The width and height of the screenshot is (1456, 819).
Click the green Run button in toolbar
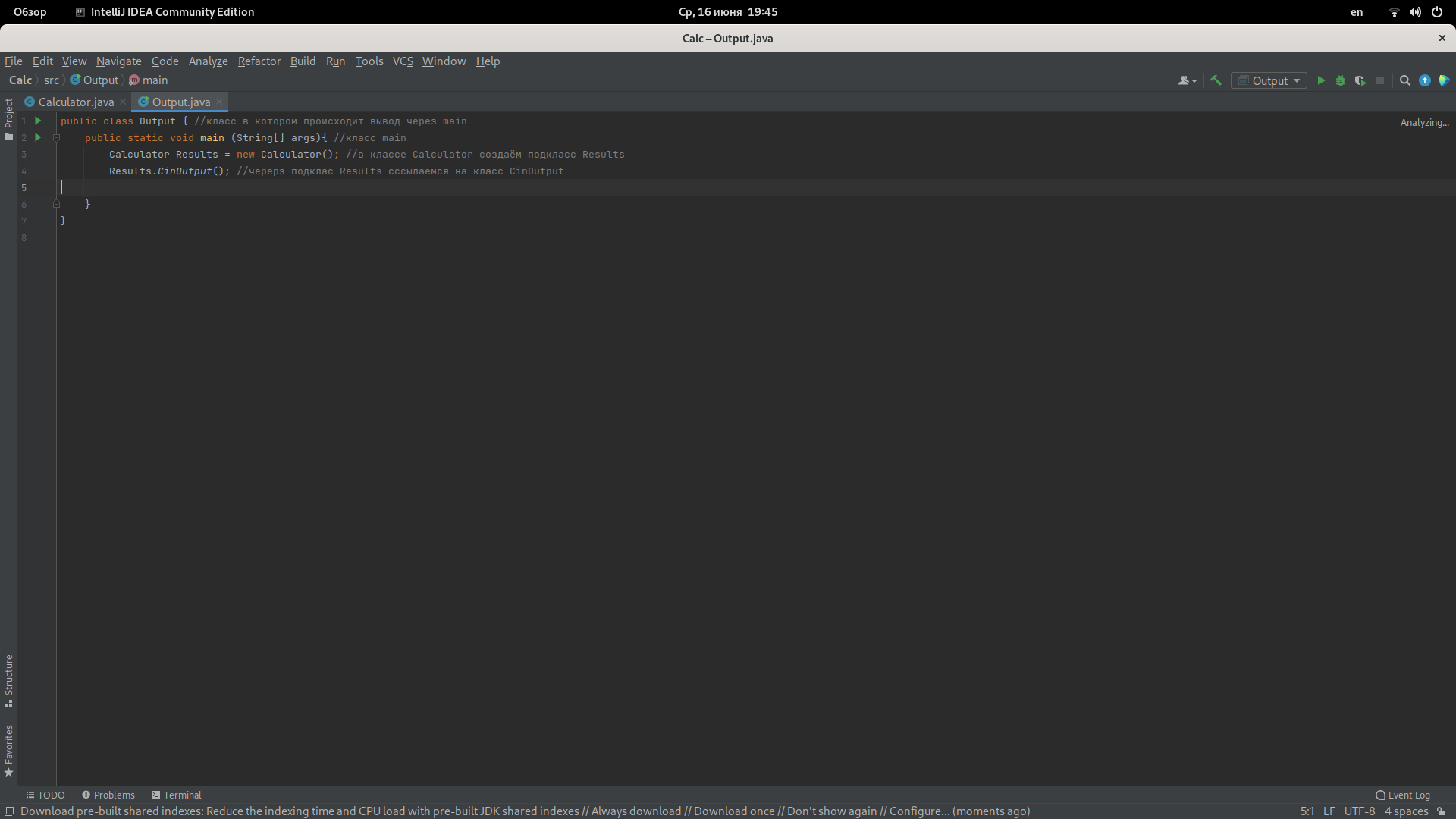tap(1321, 80)
